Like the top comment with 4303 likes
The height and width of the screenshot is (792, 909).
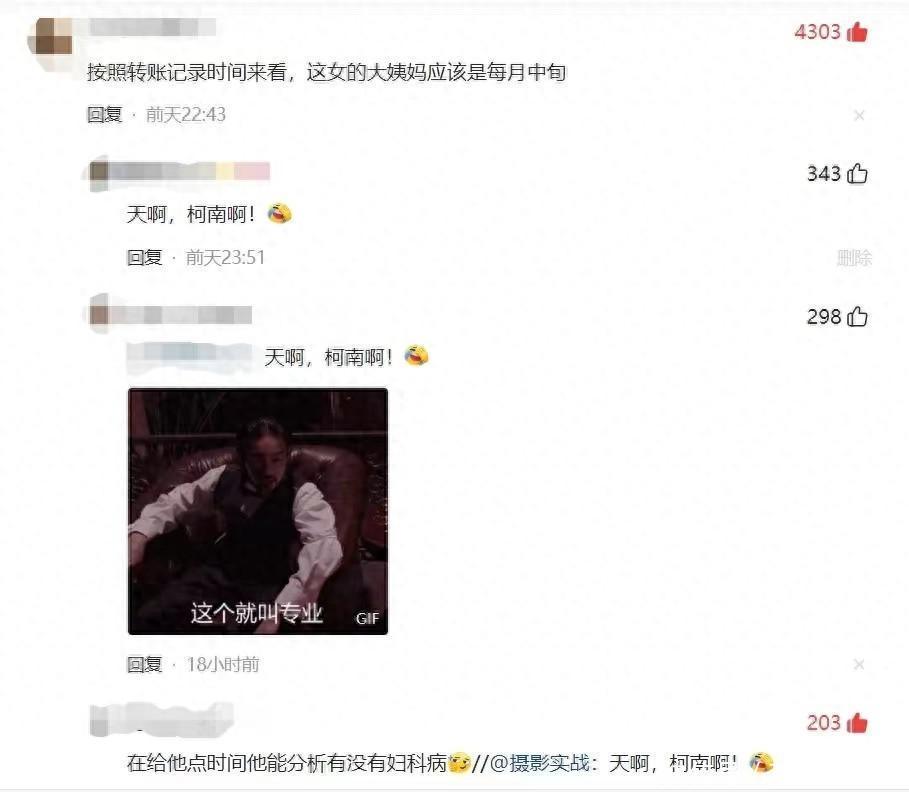857,32
